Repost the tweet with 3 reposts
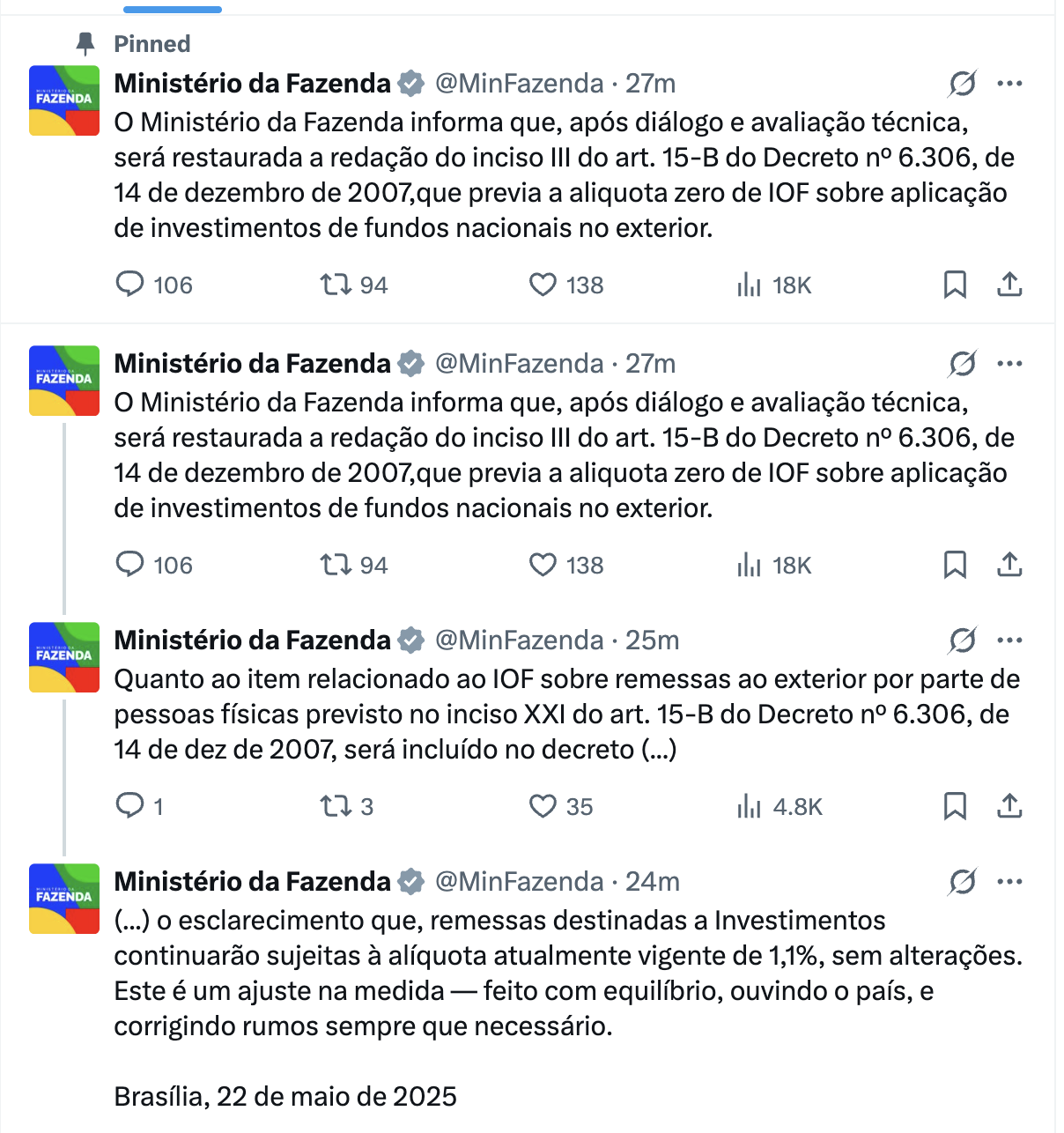The width and height of the screenshot is (1064, 1133). coord(346,806)
